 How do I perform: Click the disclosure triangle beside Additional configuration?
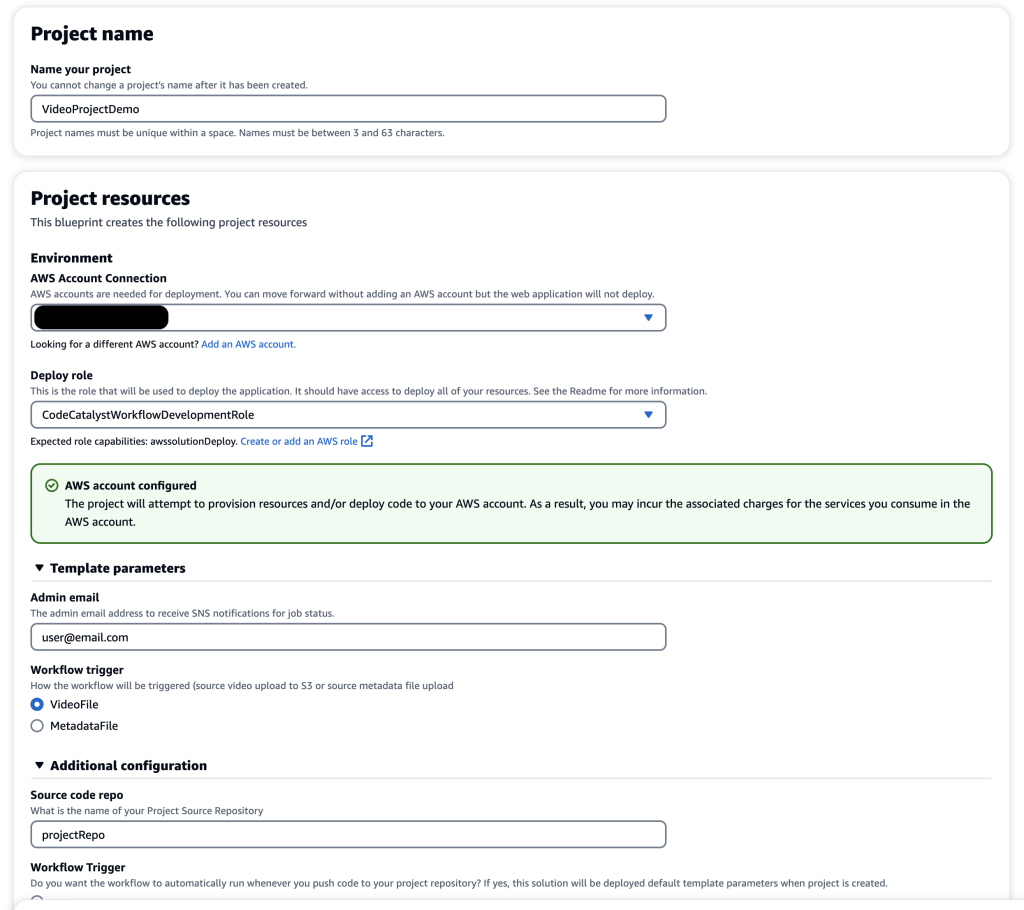40,765
